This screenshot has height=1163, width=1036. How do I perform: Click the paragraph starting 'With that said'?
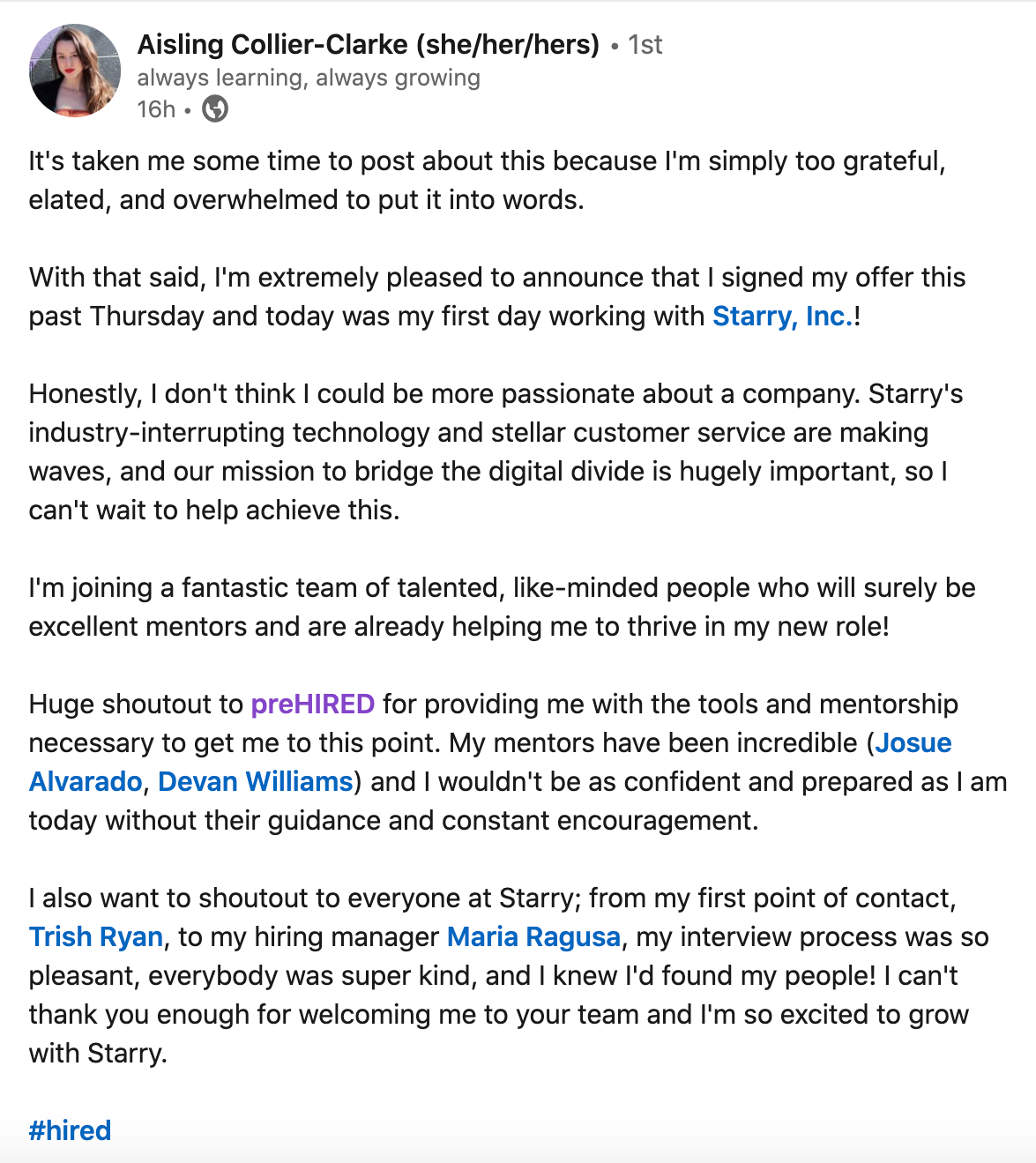[353, 297]
